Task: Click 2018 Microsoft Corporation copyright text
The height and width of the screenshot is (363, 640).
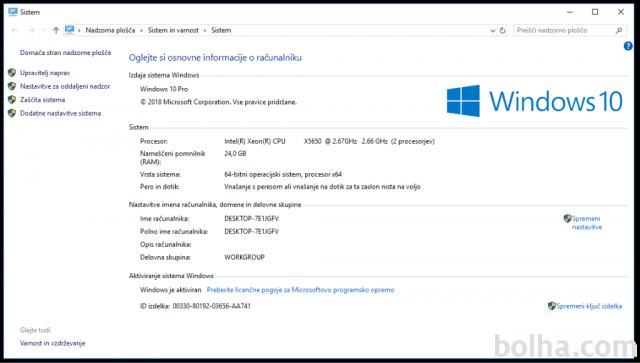Action: 218,102
